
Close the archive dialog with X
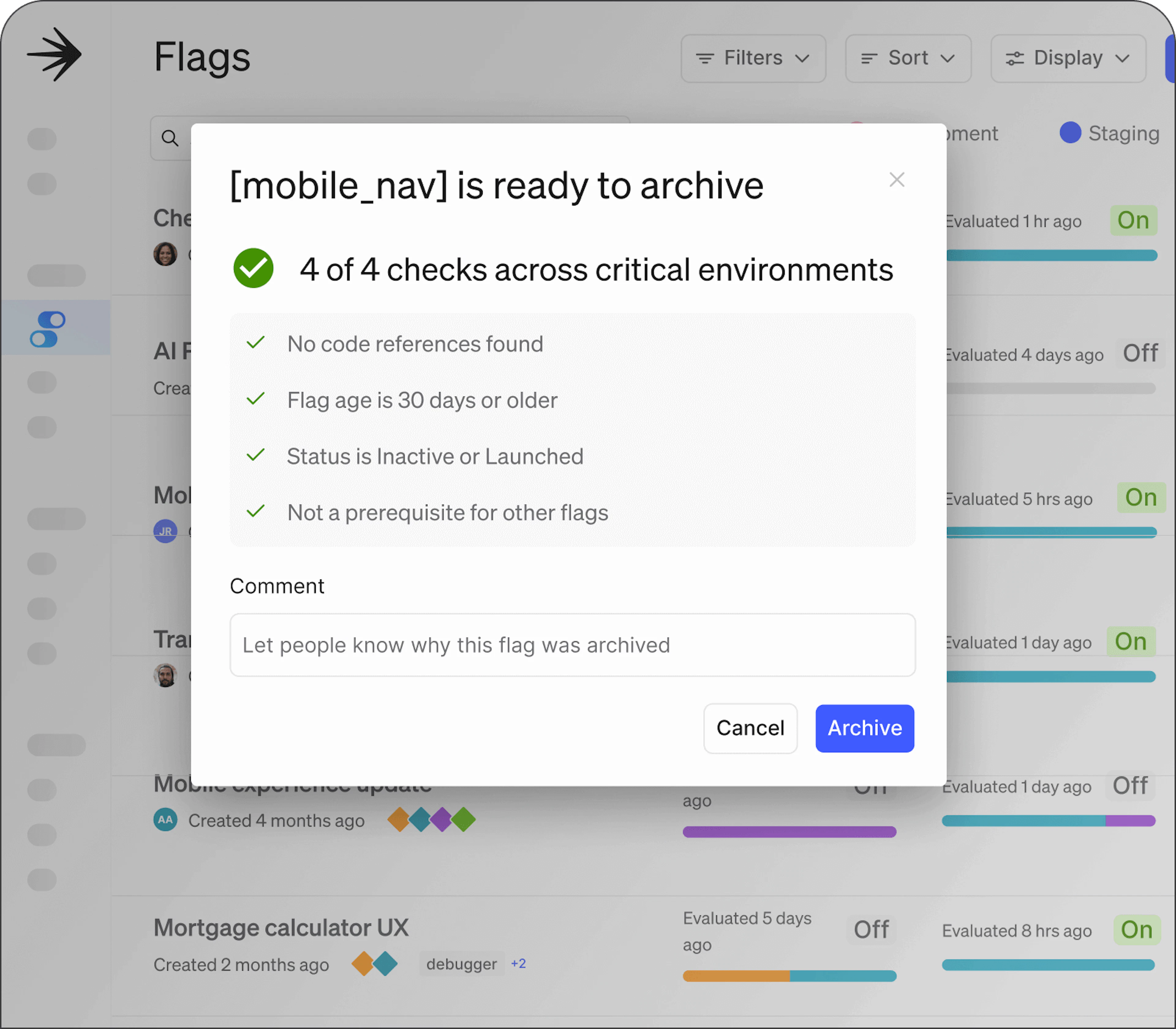[x=896, y=180]
